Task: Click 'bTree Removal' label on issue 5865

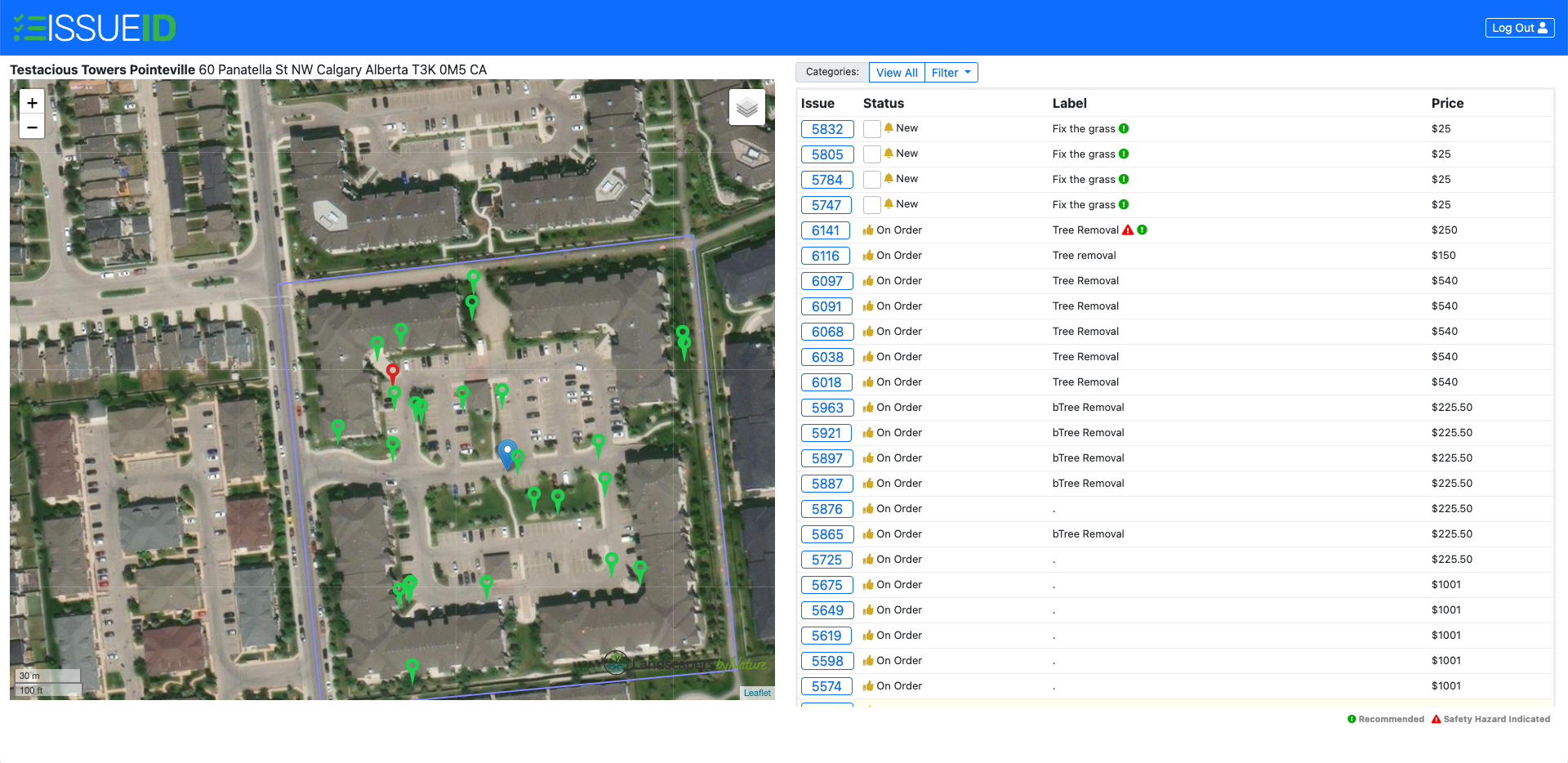Action: (1088, 534)
